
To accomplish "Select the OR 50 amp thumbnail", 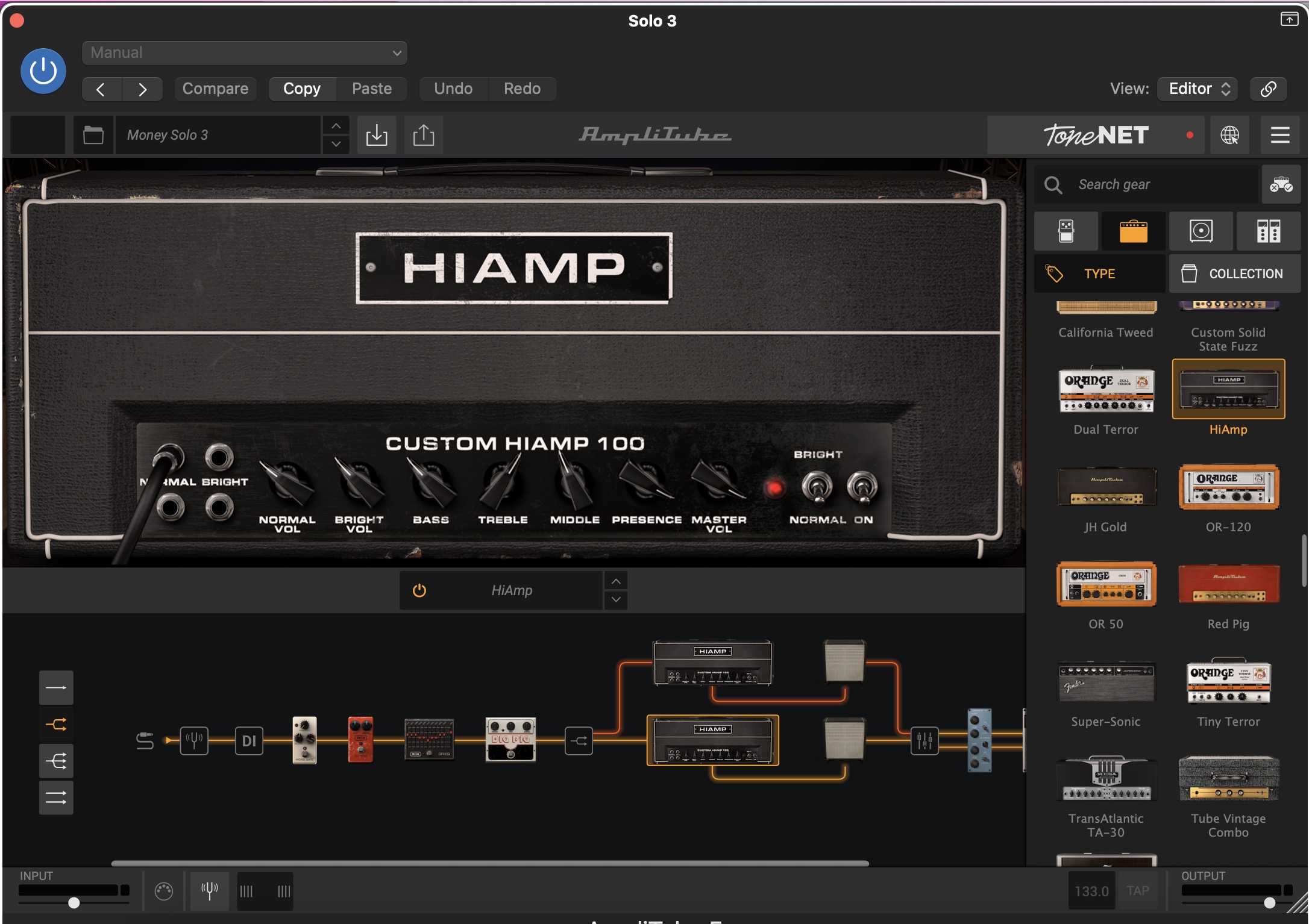I will point(1106,584).
